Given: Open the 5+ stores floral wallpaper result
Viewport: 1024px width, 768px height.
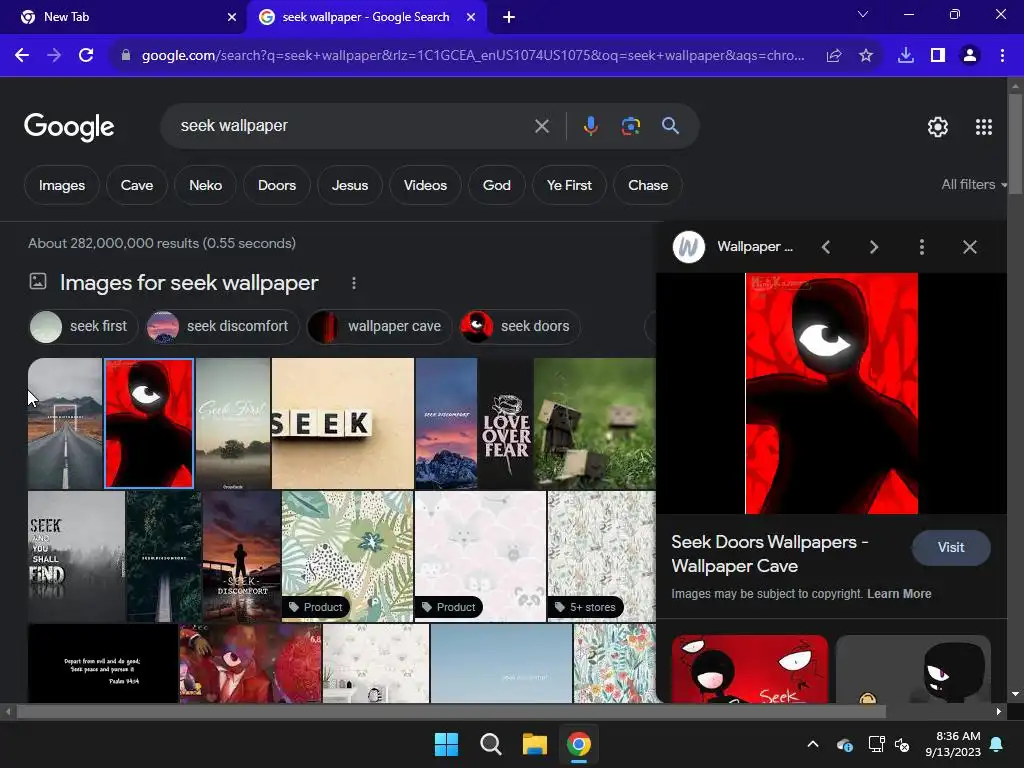Looking at the screenshot, I should coord(601,556).
